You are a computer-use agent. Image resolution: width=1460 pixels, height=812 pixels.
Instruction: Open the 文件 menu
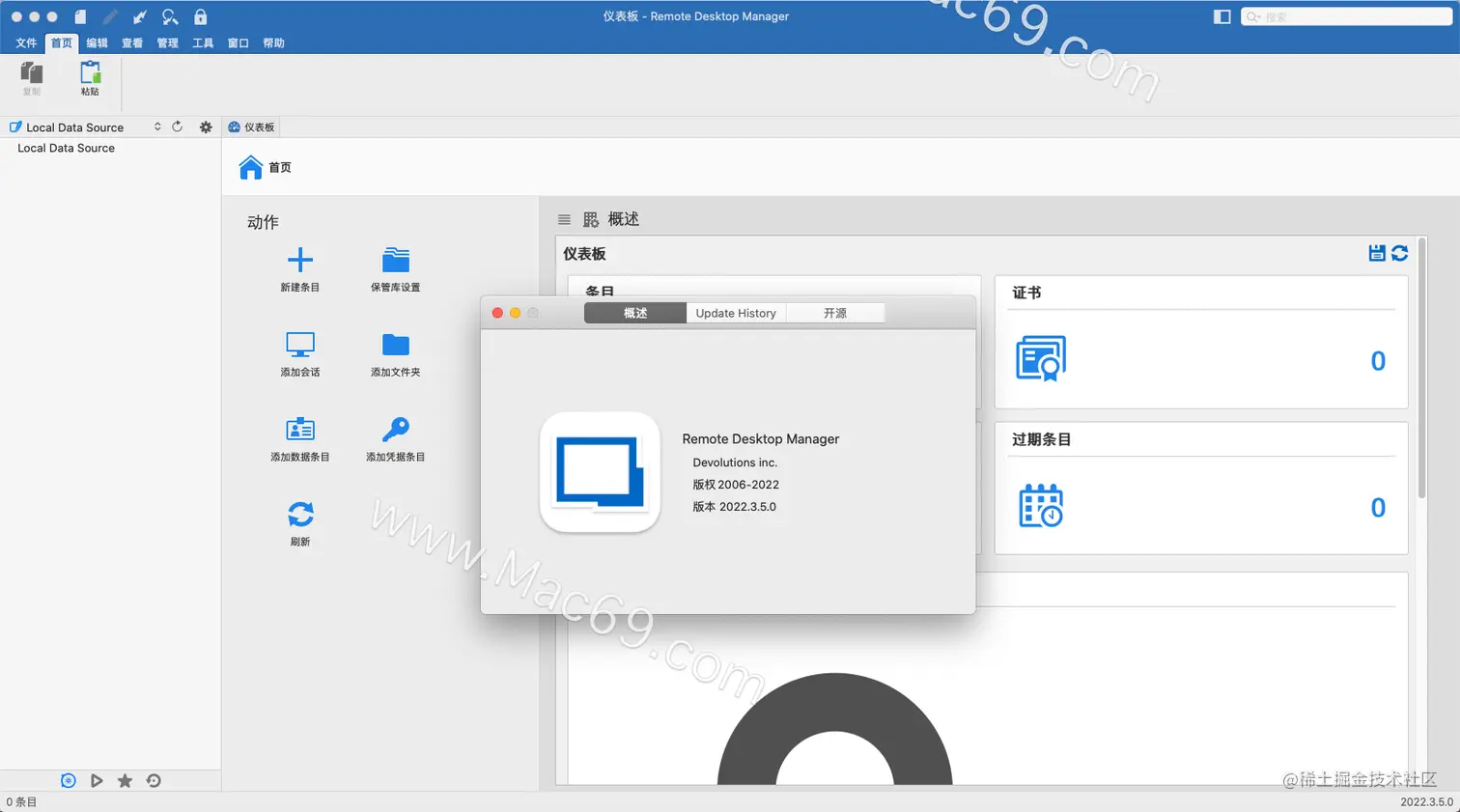click(x=26, y=42)
